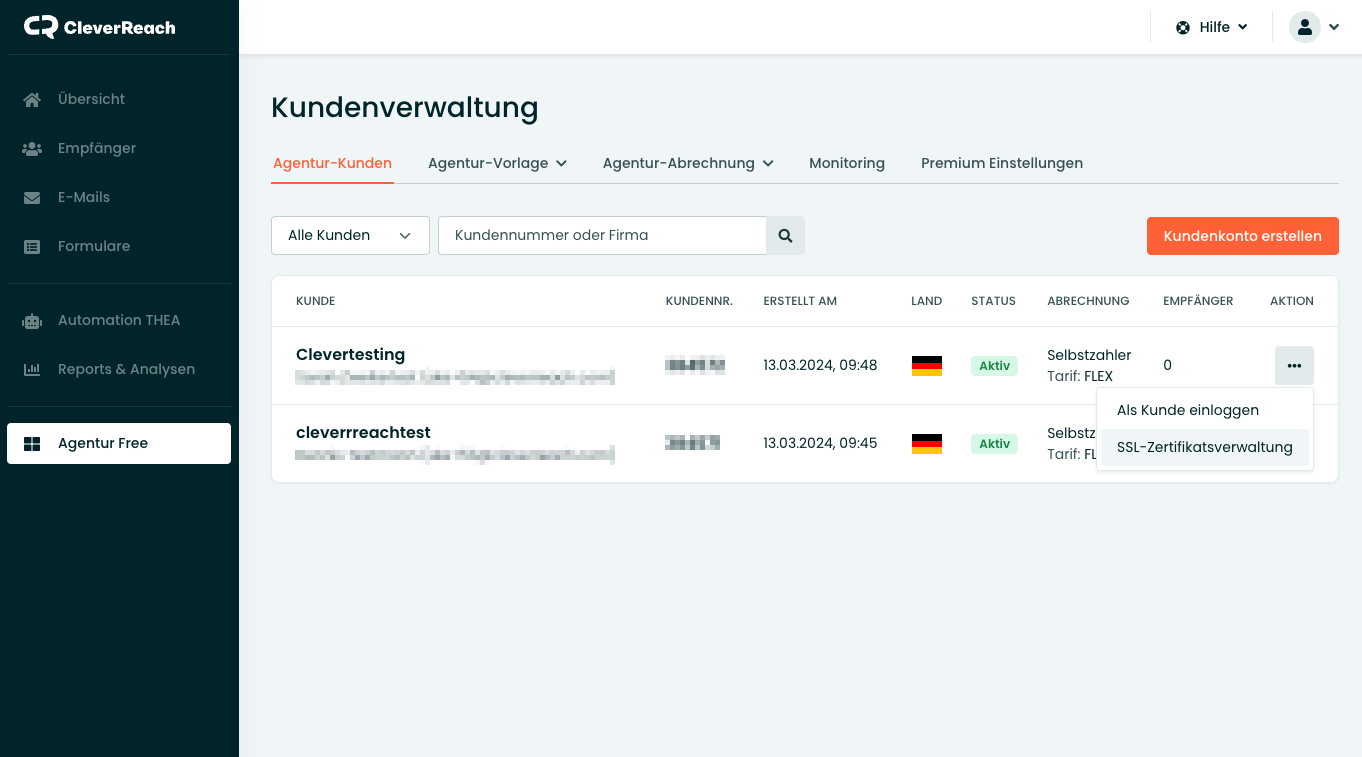Click the Formulare list icon

pos(32,246)
